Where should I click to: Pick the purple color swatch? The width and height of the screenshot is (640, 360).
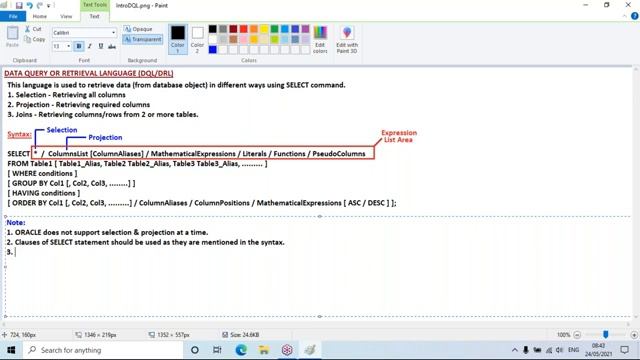(305, 29)
